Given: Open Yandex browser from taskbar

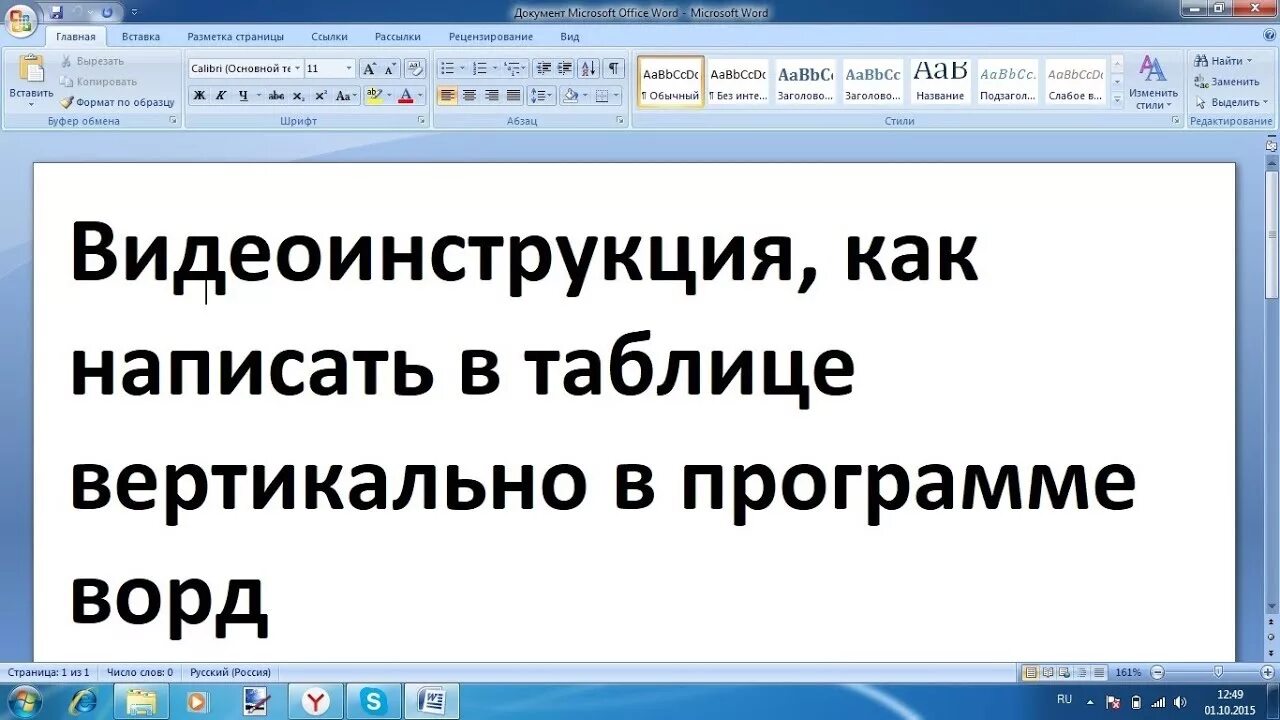Looking at the screenshot, I should coord(316,701).
